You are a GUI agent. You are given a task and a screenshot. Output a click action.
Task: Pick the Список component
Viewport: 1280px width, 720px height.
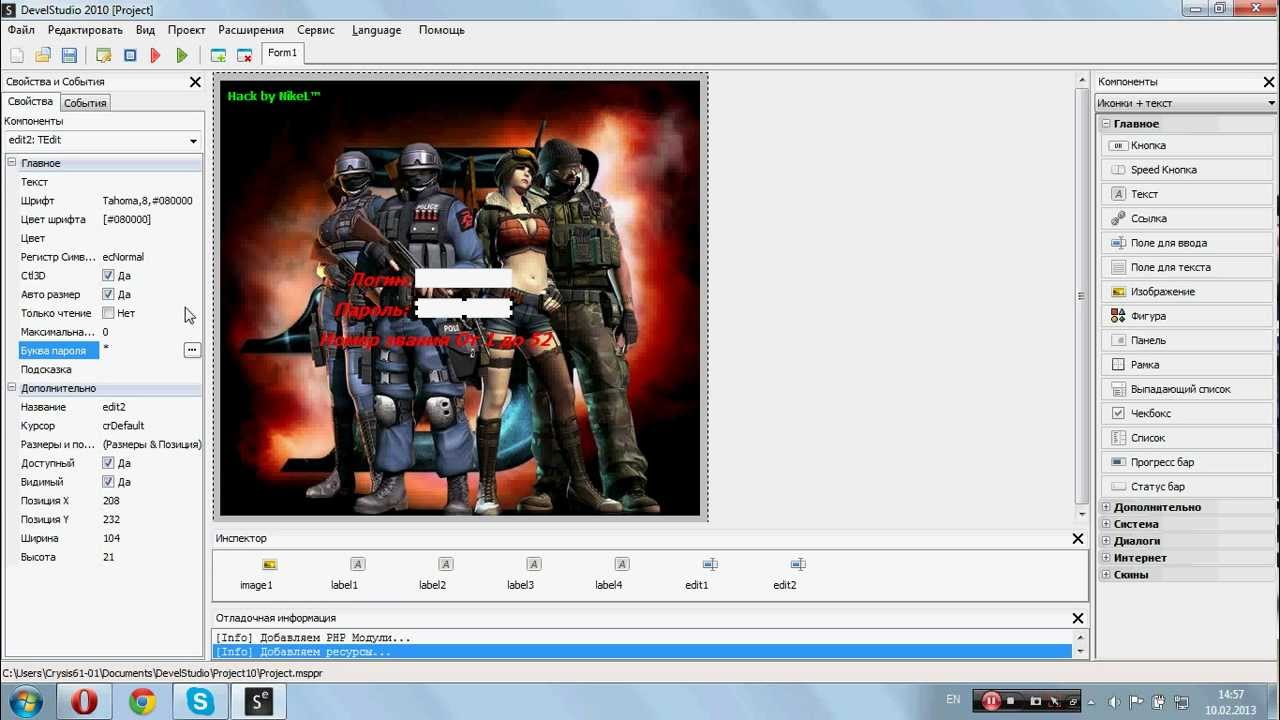coord(1189,438)
